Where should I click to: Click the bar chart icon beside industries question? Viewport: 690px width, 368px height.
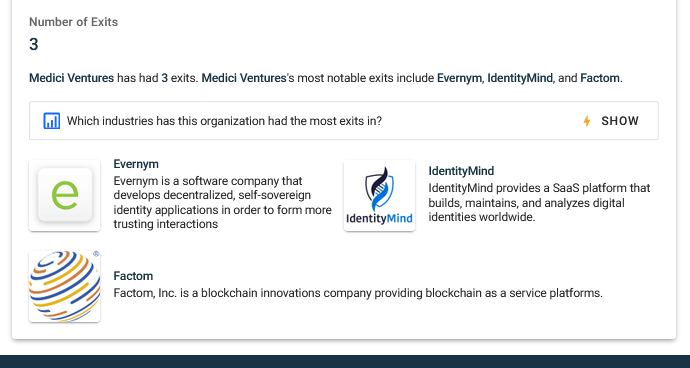pyautogui.click(x=51, y=121)
